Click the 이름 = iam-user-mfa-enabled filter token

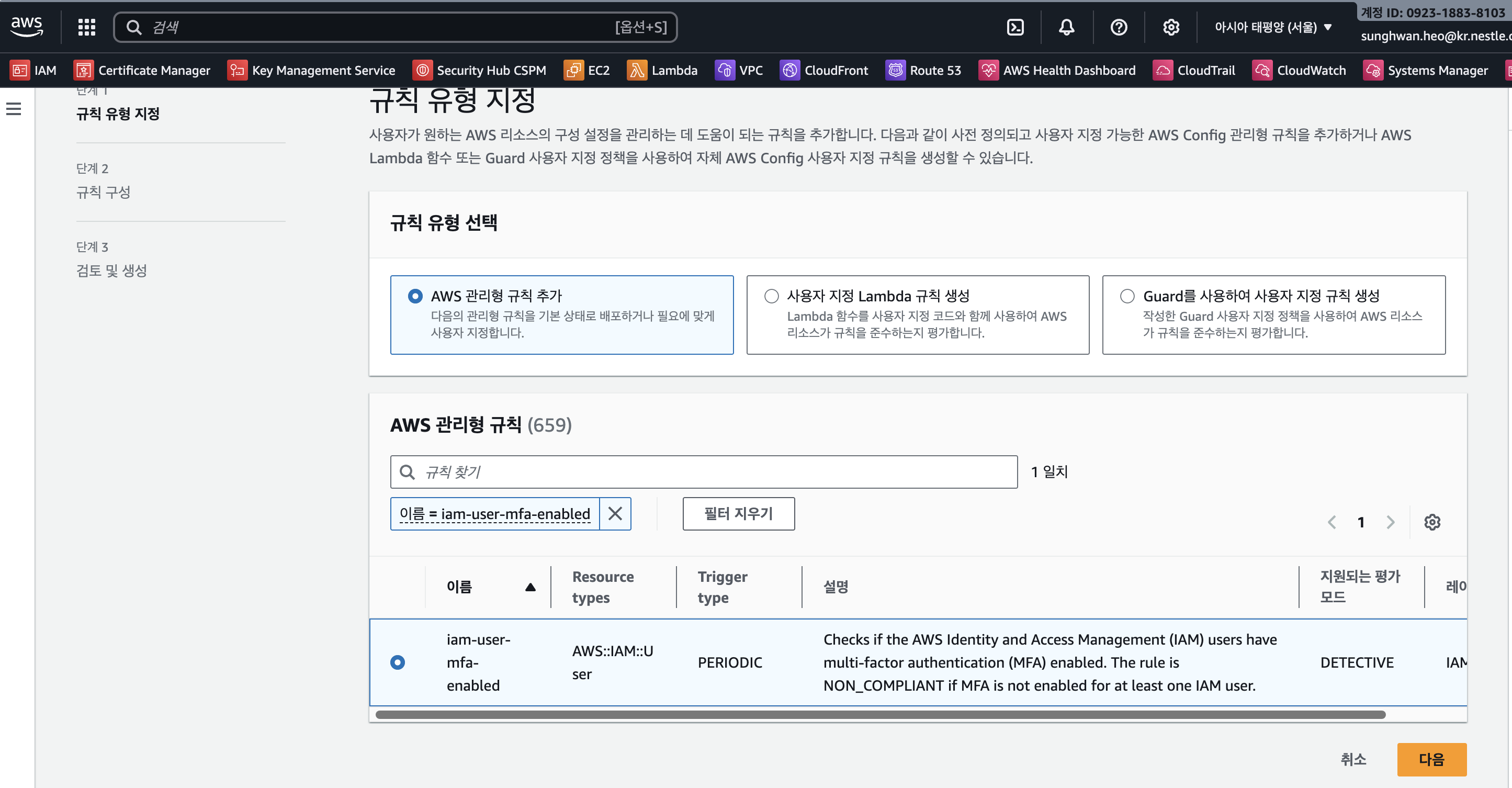coord(495,514)
